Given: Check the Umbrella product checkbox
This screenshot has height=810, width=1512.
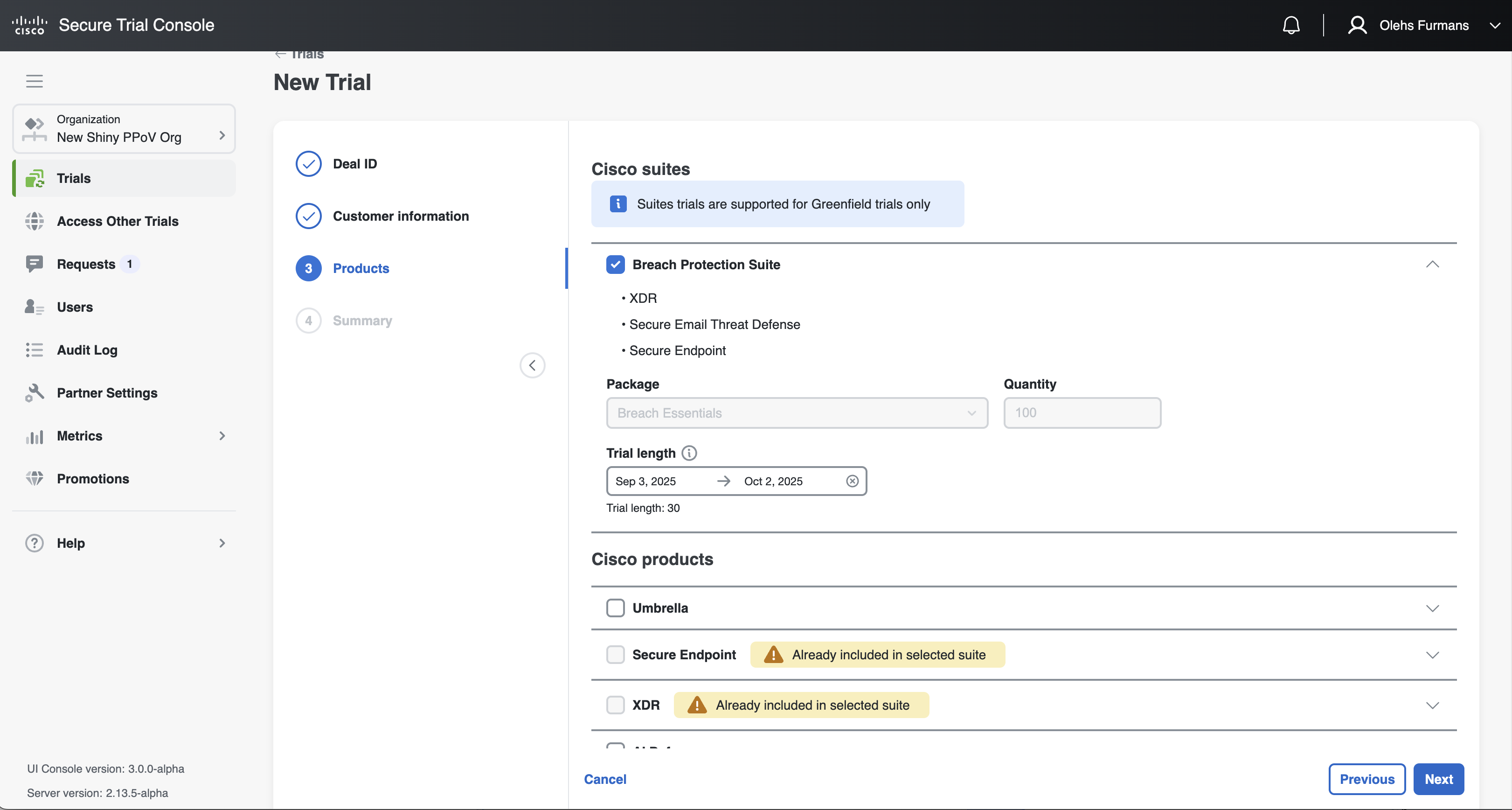Looking at the screenshot, I should tap(615, 608).
